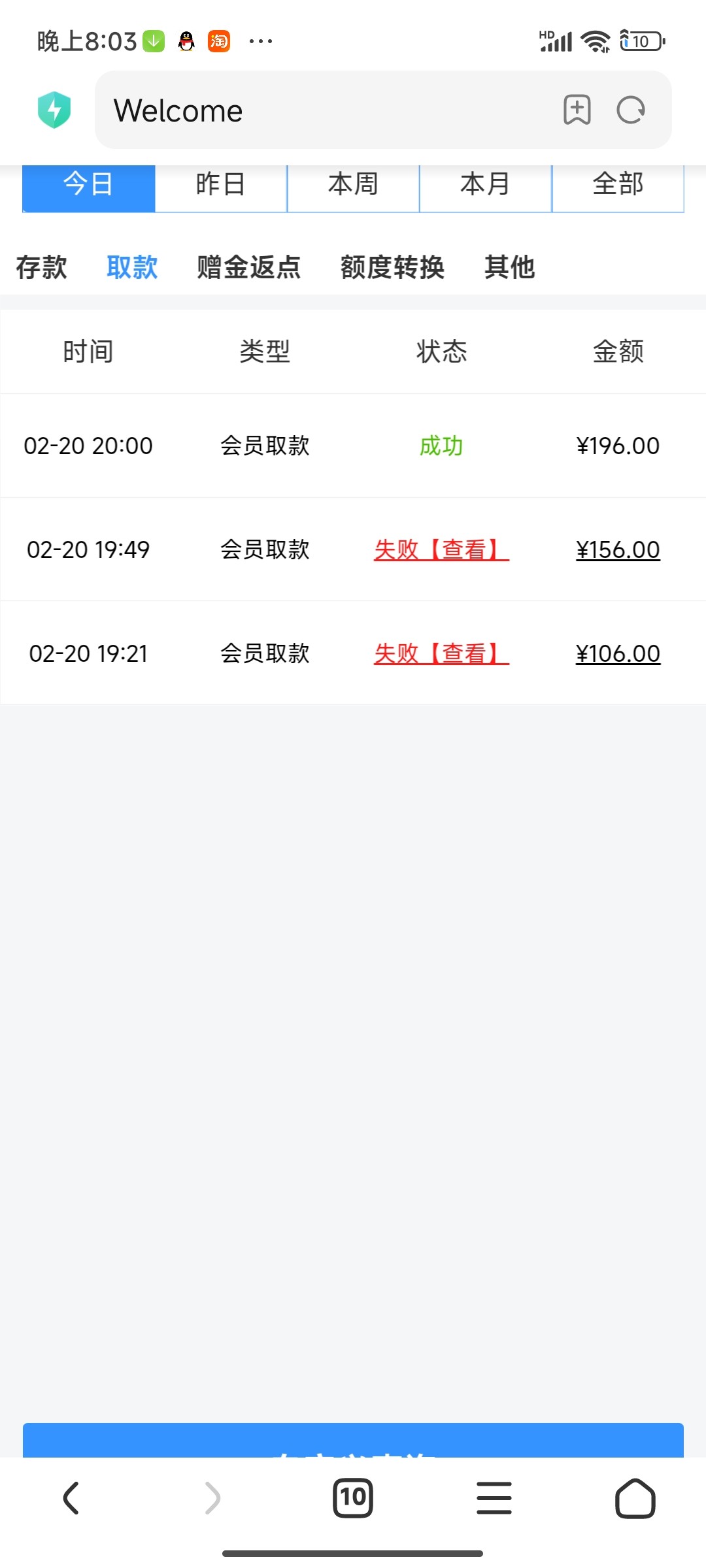This screenshot has height=1568, width=706.
Task: Tap the forward navigation arrow
Action: click(212, 1497)
